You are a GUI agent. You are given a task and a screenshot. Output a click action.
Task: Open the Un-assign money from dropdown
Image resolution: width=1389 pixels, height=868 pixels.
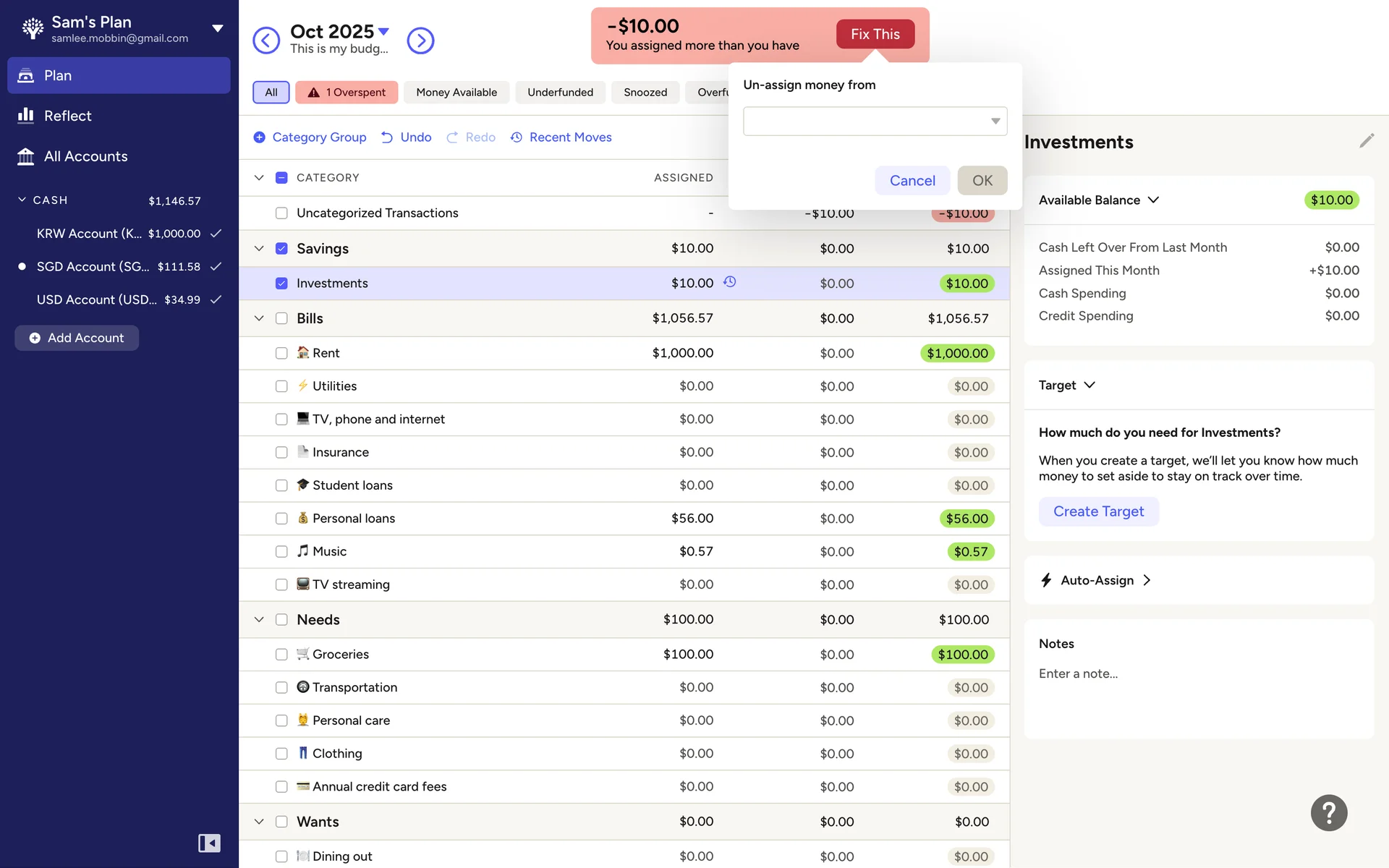[x=875, y=122]
